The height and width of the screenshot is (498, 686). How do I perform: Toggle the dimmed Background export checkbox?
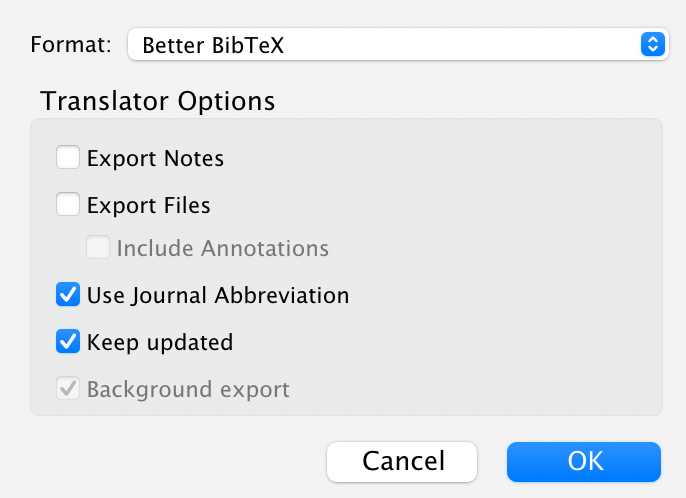pos(68,388)
